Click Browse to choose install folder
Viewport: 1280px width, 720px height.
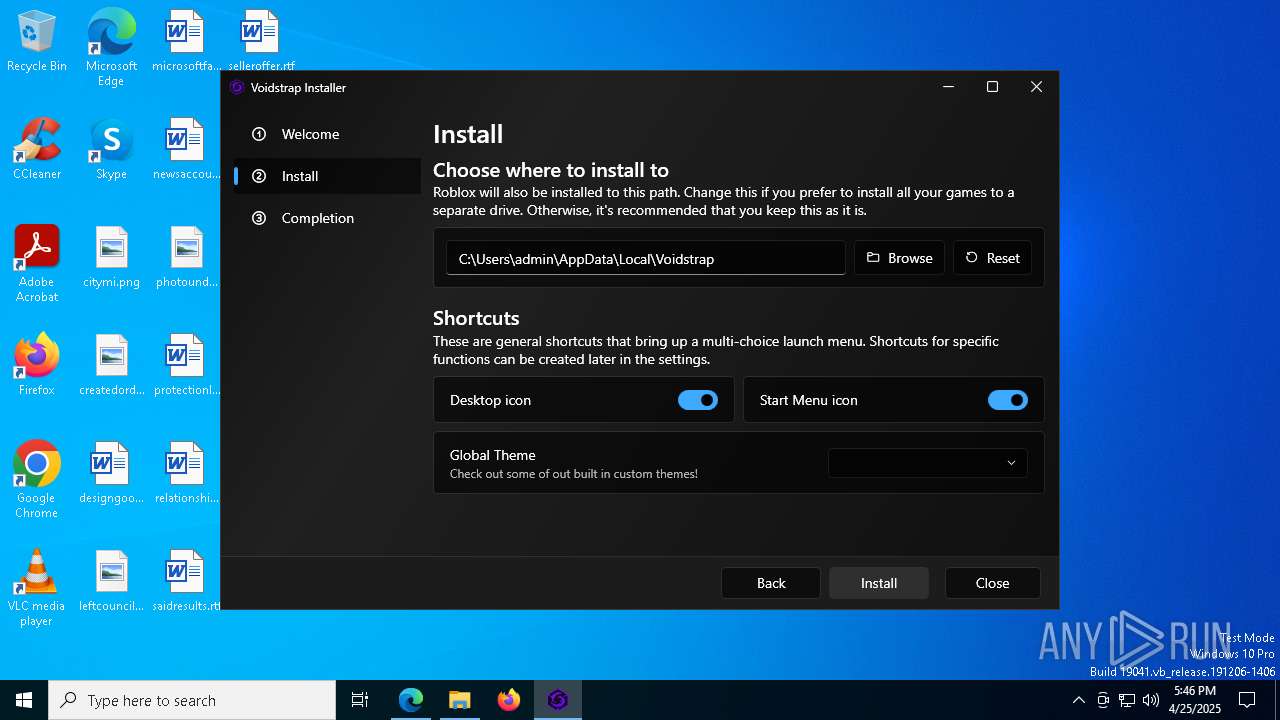[899, 258]
